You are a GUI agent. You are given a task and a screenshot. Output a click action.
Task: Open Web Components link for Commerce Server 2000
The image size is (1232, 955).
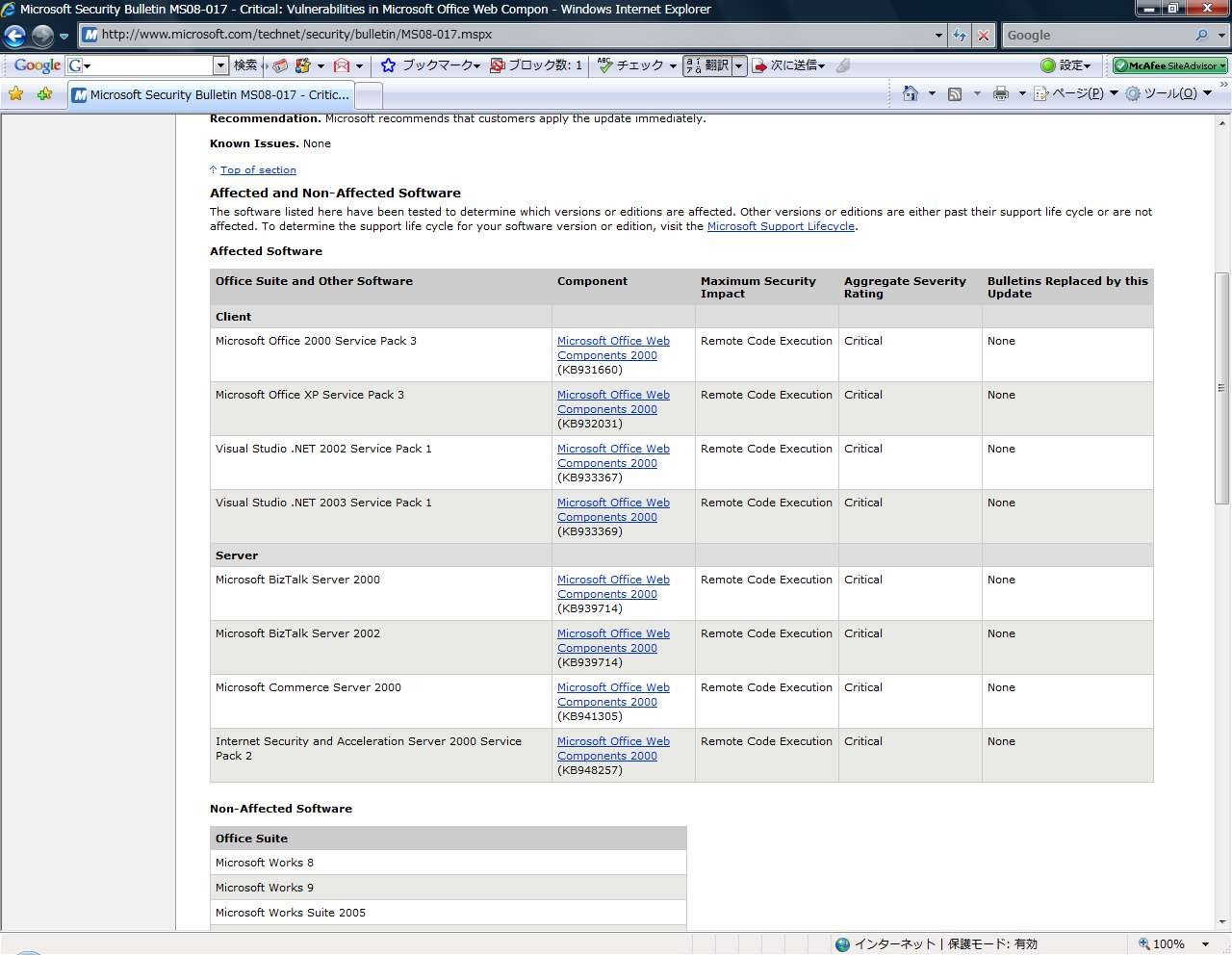tap(613, 695)
